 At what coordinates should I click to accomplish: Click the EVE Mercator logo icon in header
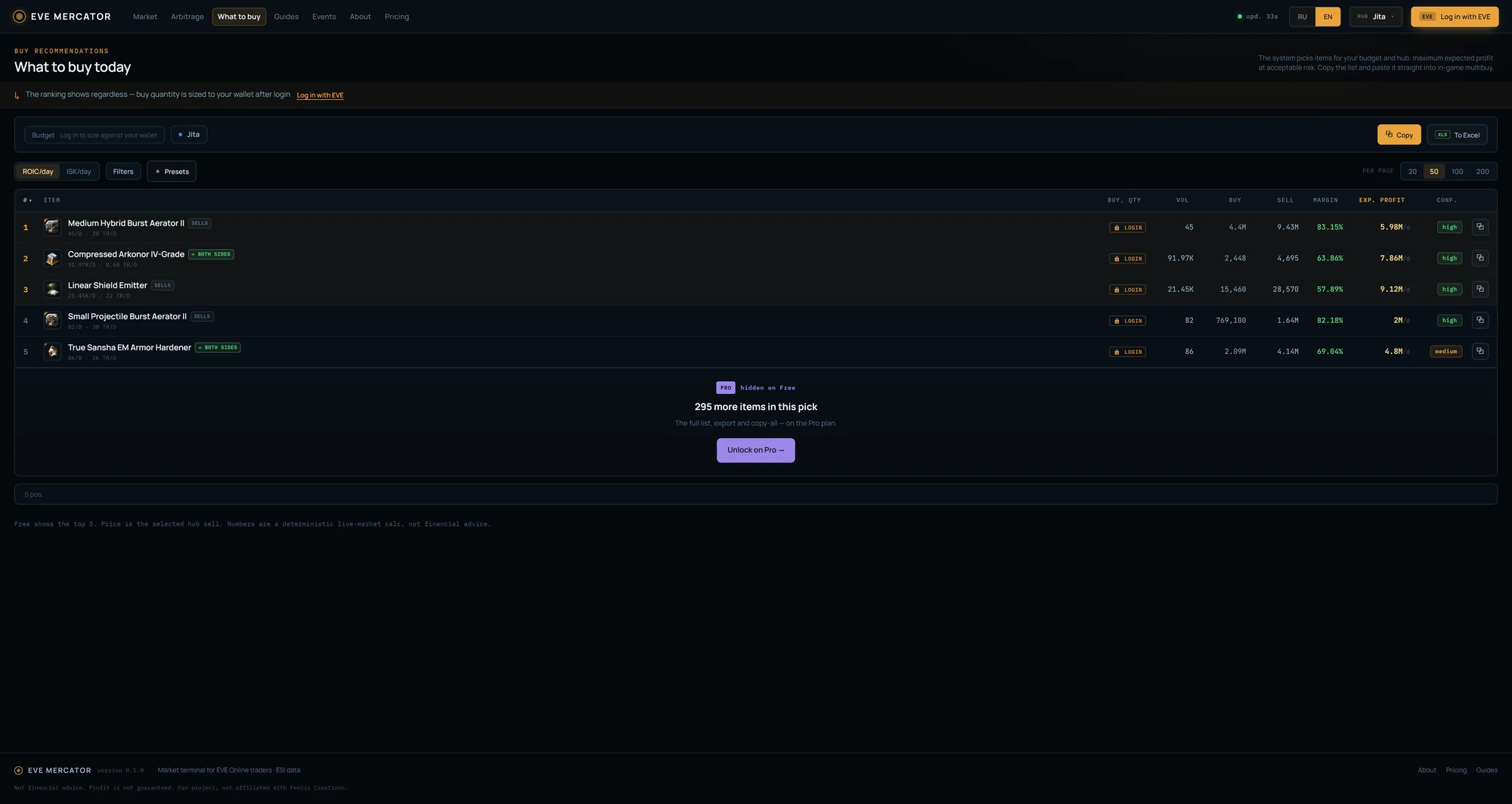(x=19, y=17)
